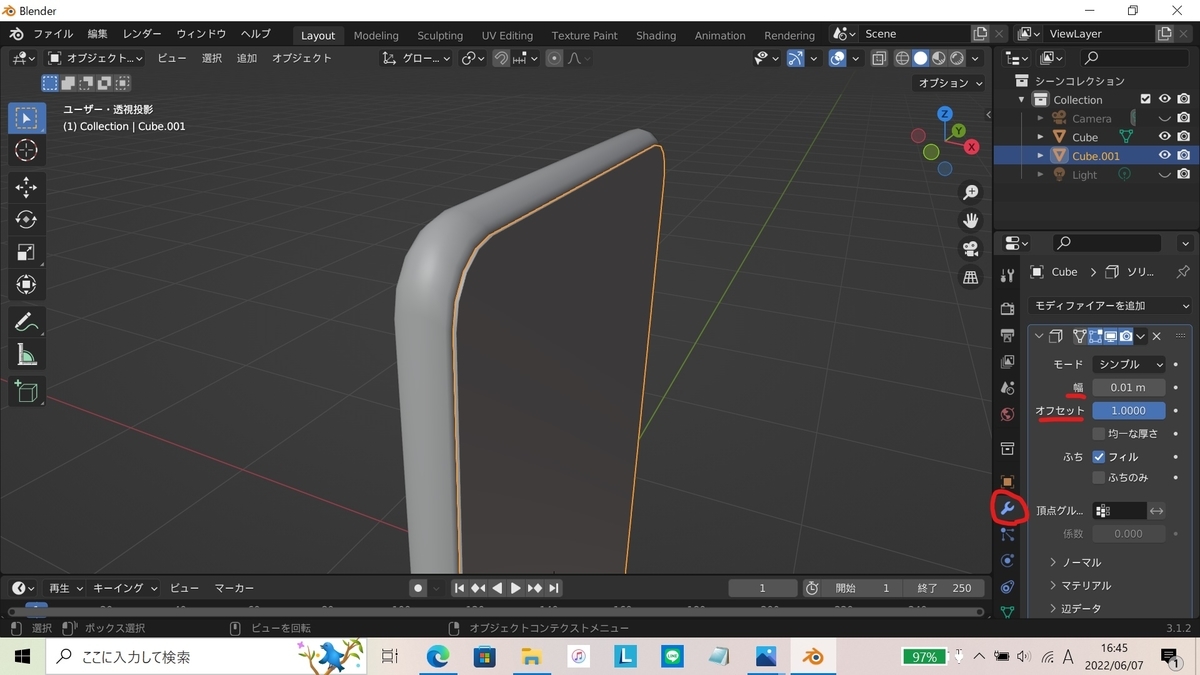The width and height of the screenshot is (1200, 675).
Task: Click the current frame field showing 1
Action: tap(762, 588)
